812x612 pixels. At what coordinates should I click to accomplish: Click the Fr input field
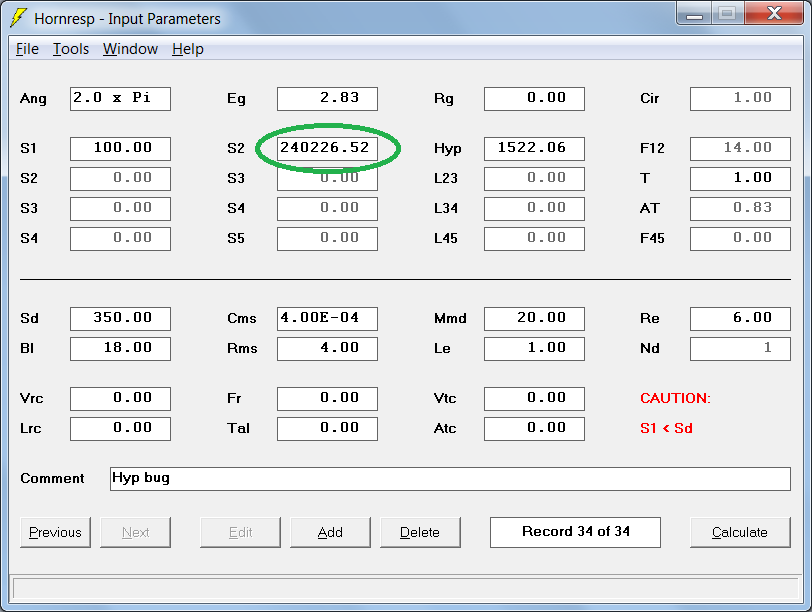(327, 399)
